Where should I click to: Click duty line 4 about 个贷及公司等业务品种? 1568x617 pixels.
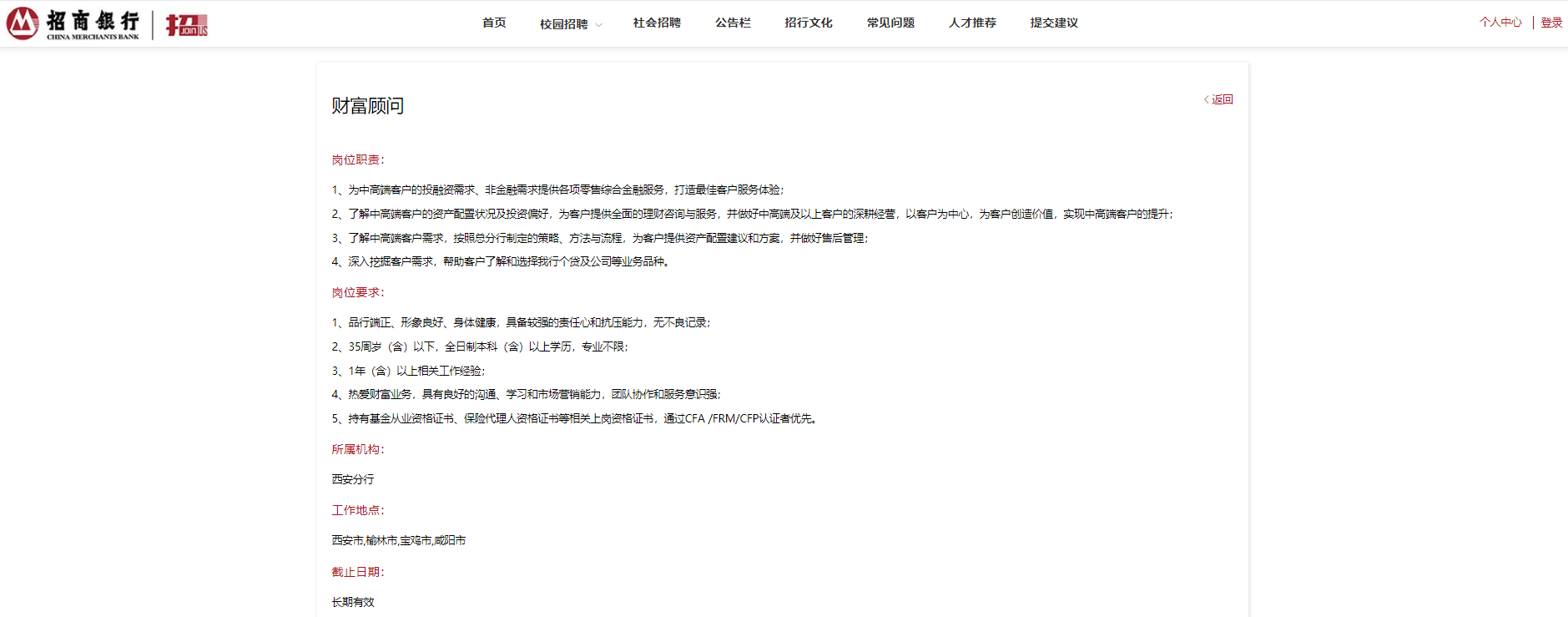pyautogui.click(x=501, y=261)
